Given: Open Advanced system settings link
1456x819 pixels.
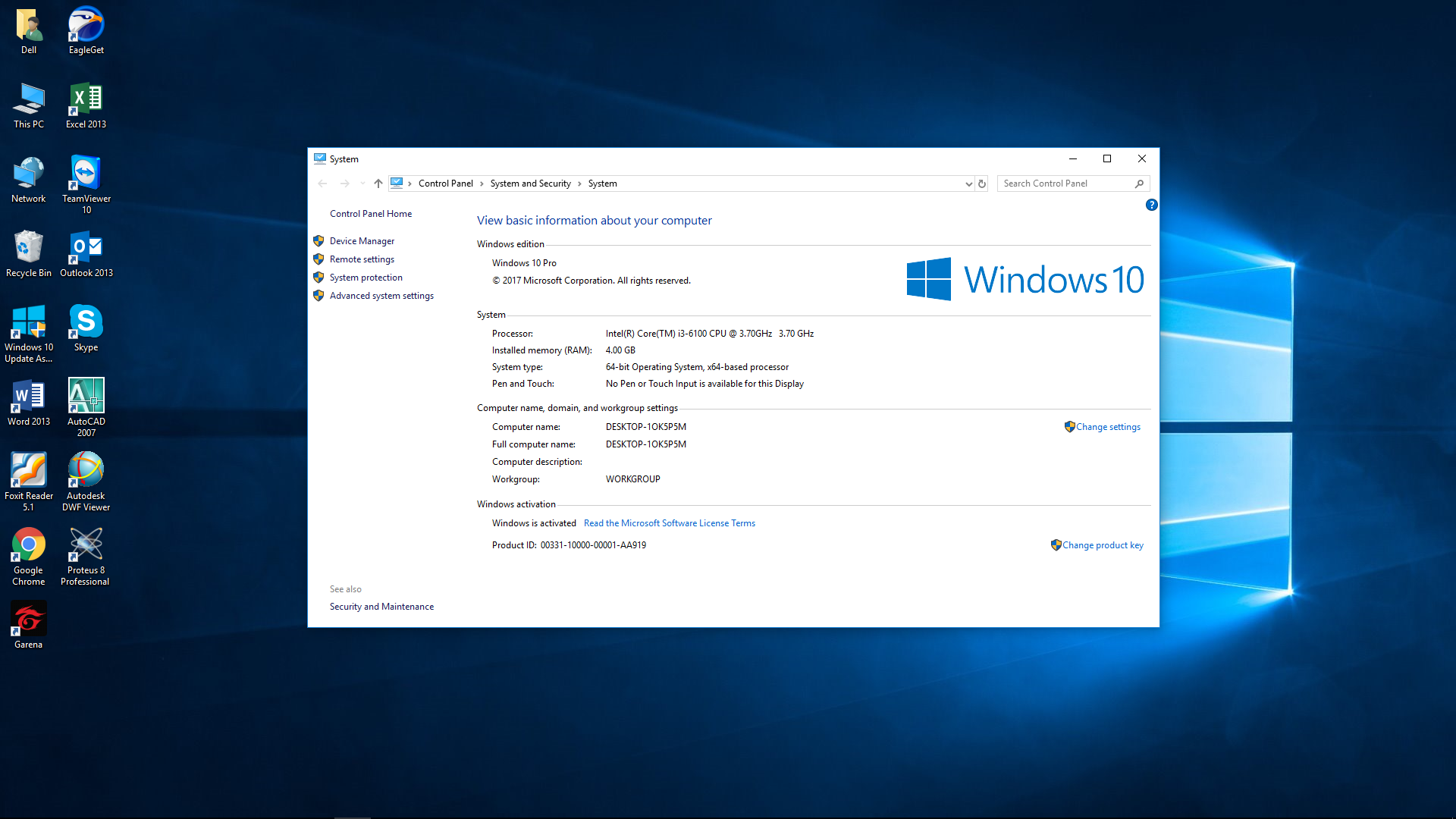Looking at the screenshot, I should pos(381,296).
